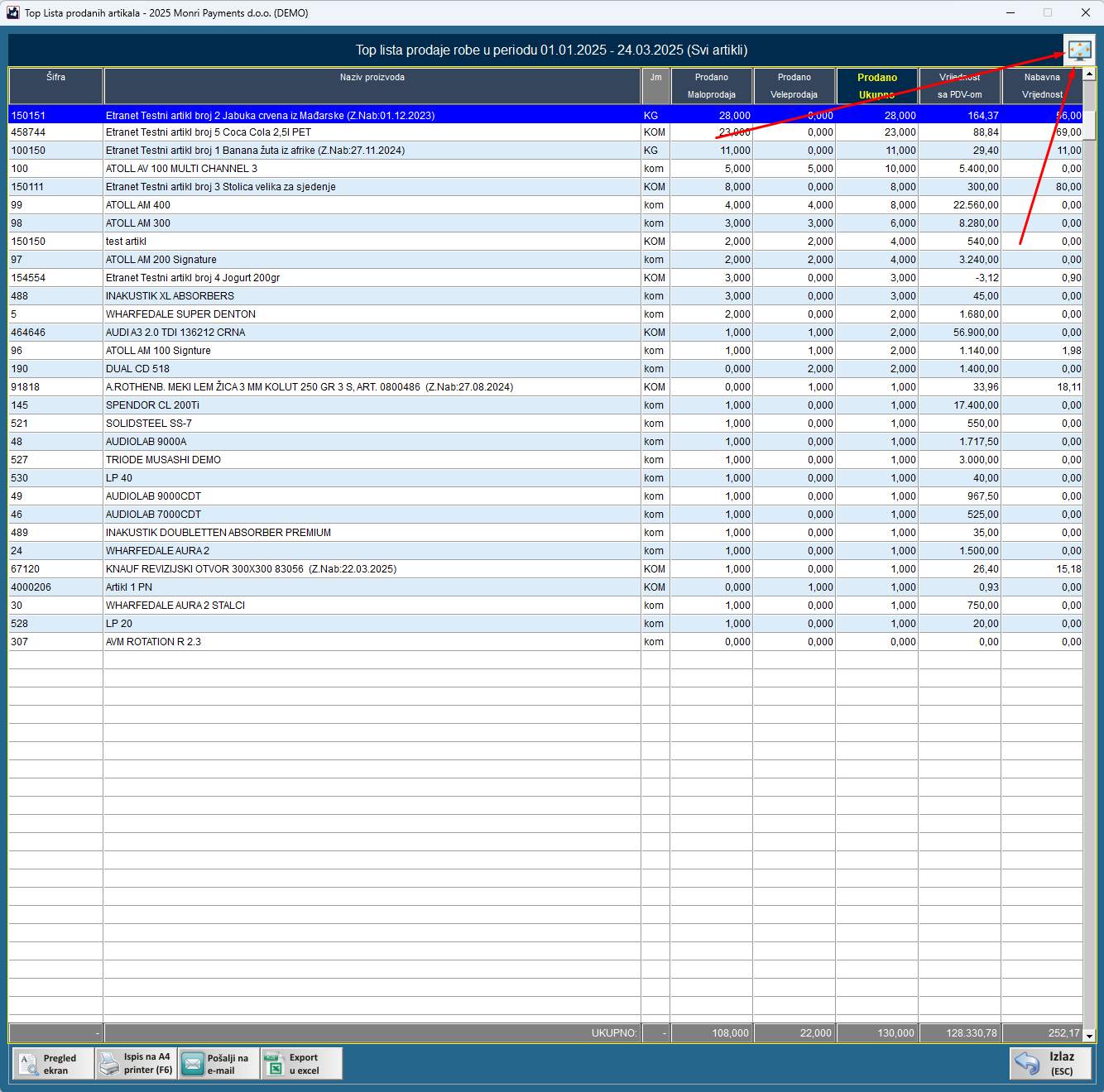The height and width of the screenshot is (1092, 1104).
Task: Click the Jm column header
Action: point(655,86)
